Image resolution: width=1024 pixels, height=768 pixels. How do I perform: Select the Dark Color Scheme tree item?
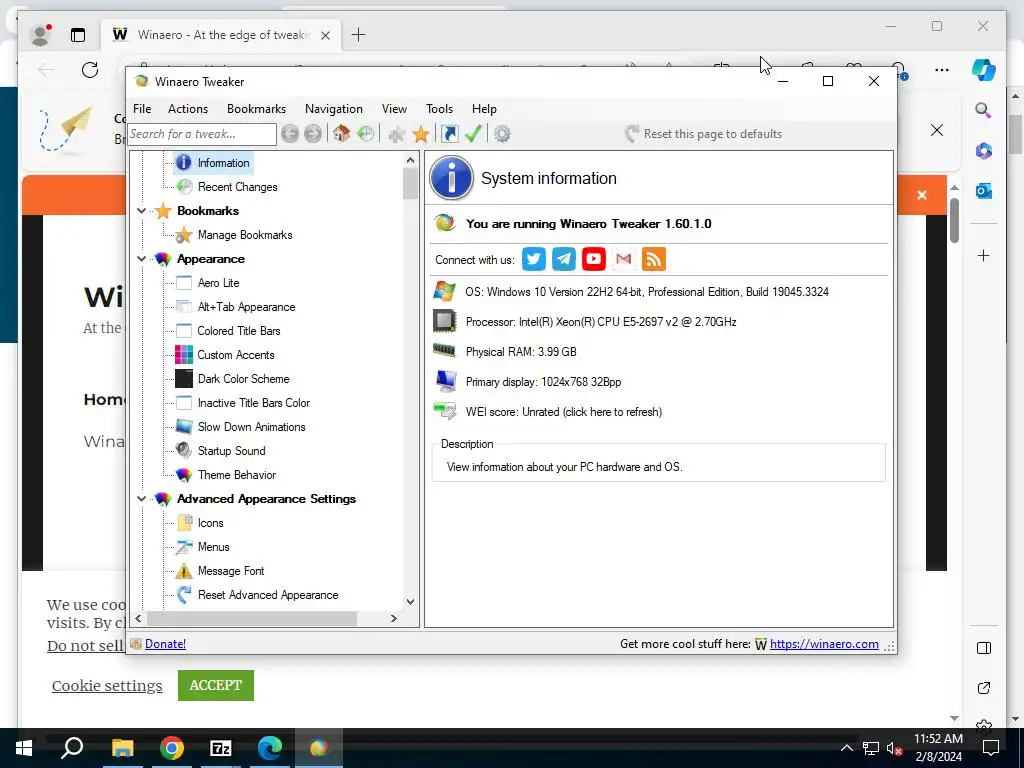coord(244,379)
